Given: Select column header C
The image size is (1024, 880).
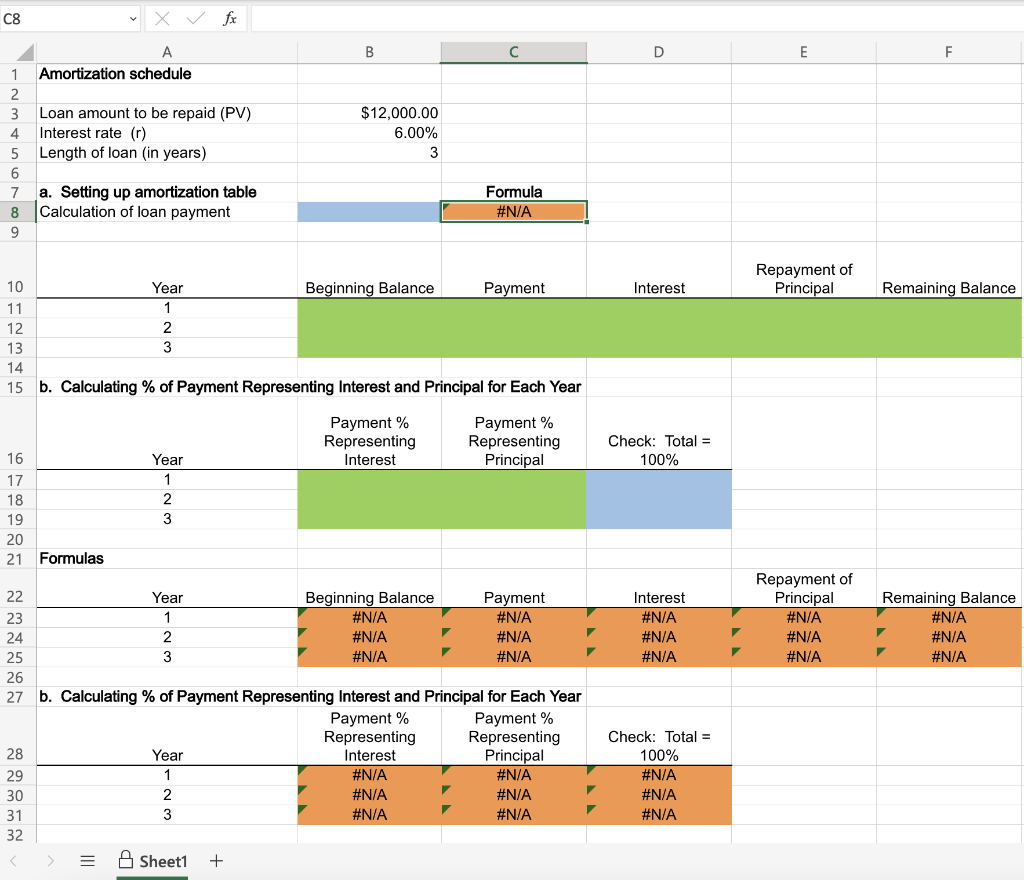Looking at the screenshot, I should [513, 52].
